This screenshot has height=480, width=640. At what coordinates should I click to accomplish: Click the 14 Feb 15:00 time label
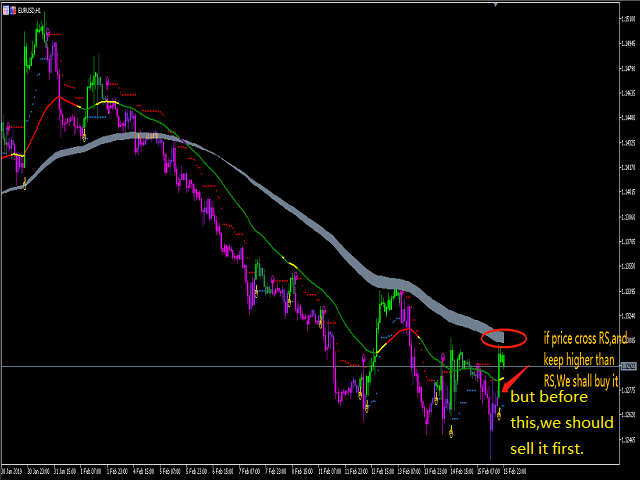coord(462,471)
